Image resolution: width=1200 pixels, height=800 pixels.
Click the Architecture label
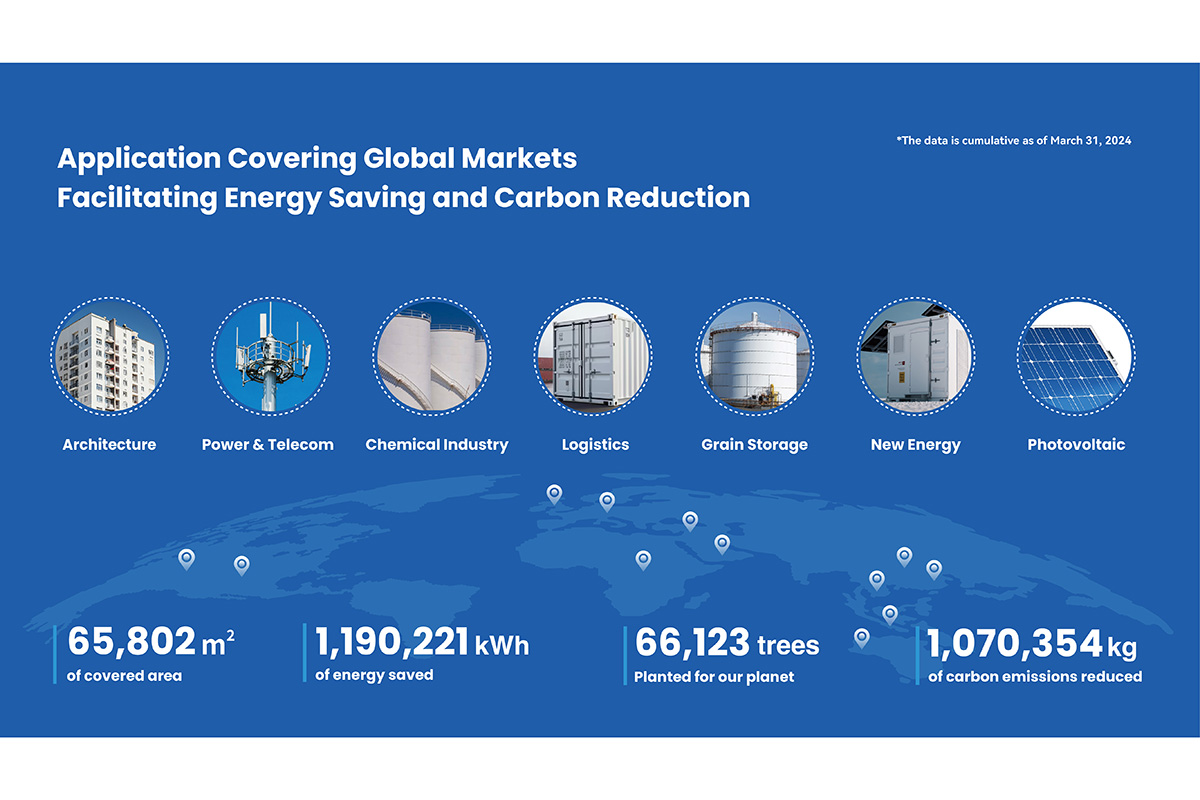click(109, 444)
